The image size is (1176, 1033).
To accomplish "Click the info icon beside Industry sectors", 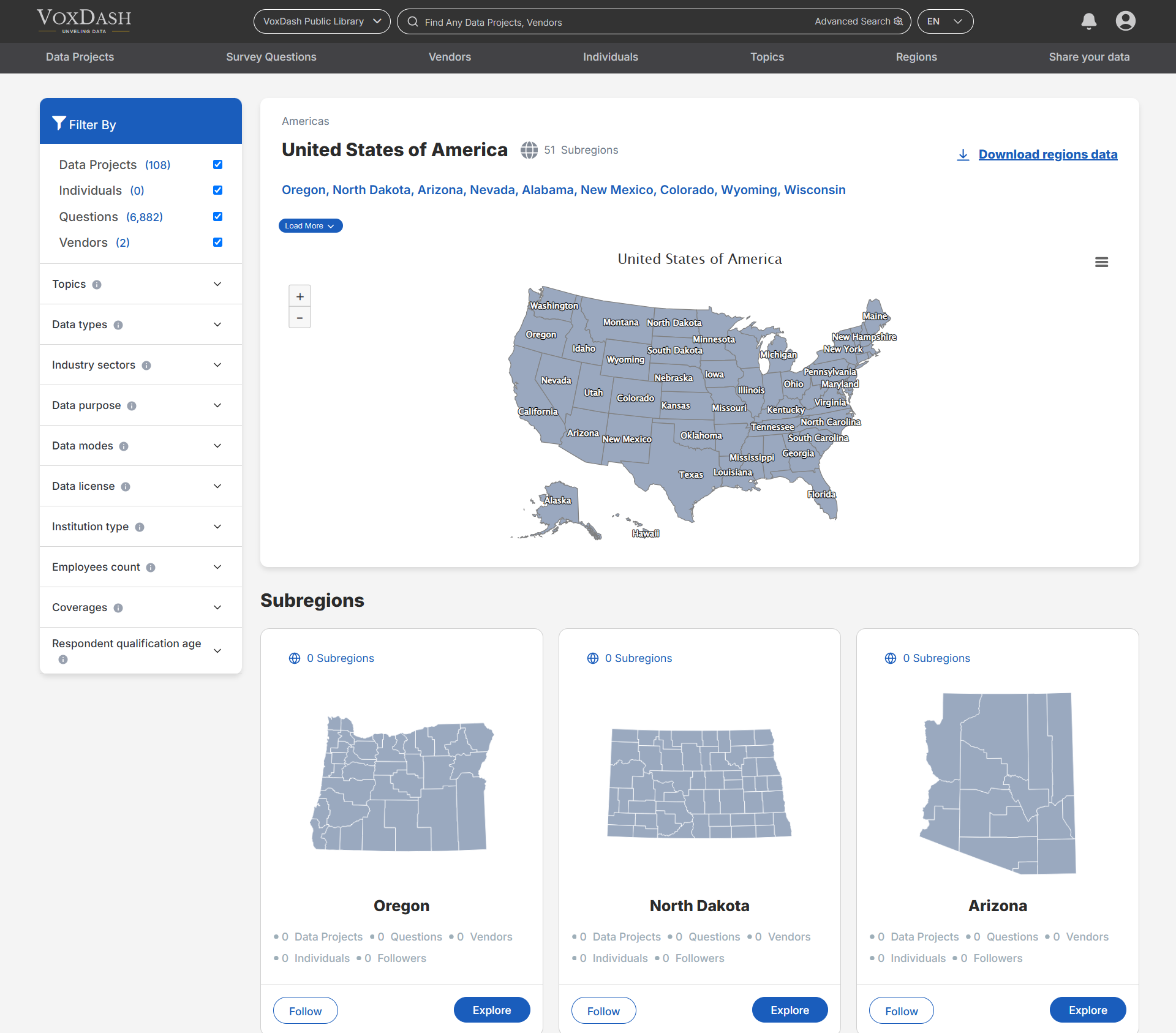I will pos(146,365).
